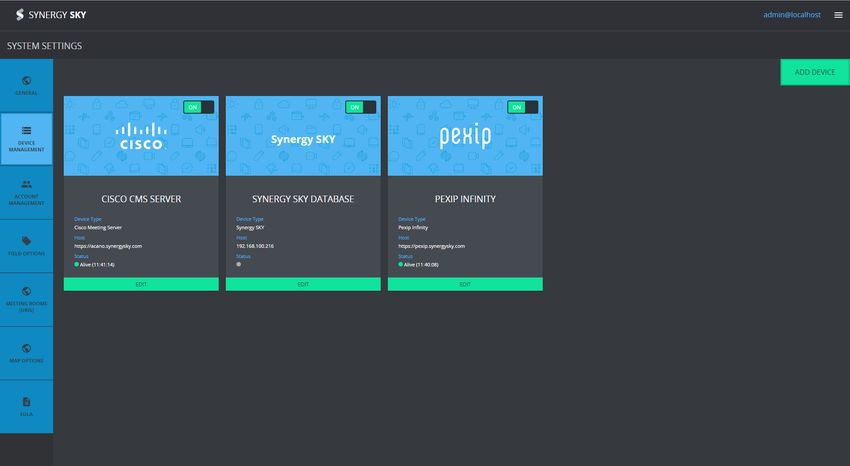Click the Cisco logo card banner
Viewport: 850px width, 466px height.
point(141,136)
